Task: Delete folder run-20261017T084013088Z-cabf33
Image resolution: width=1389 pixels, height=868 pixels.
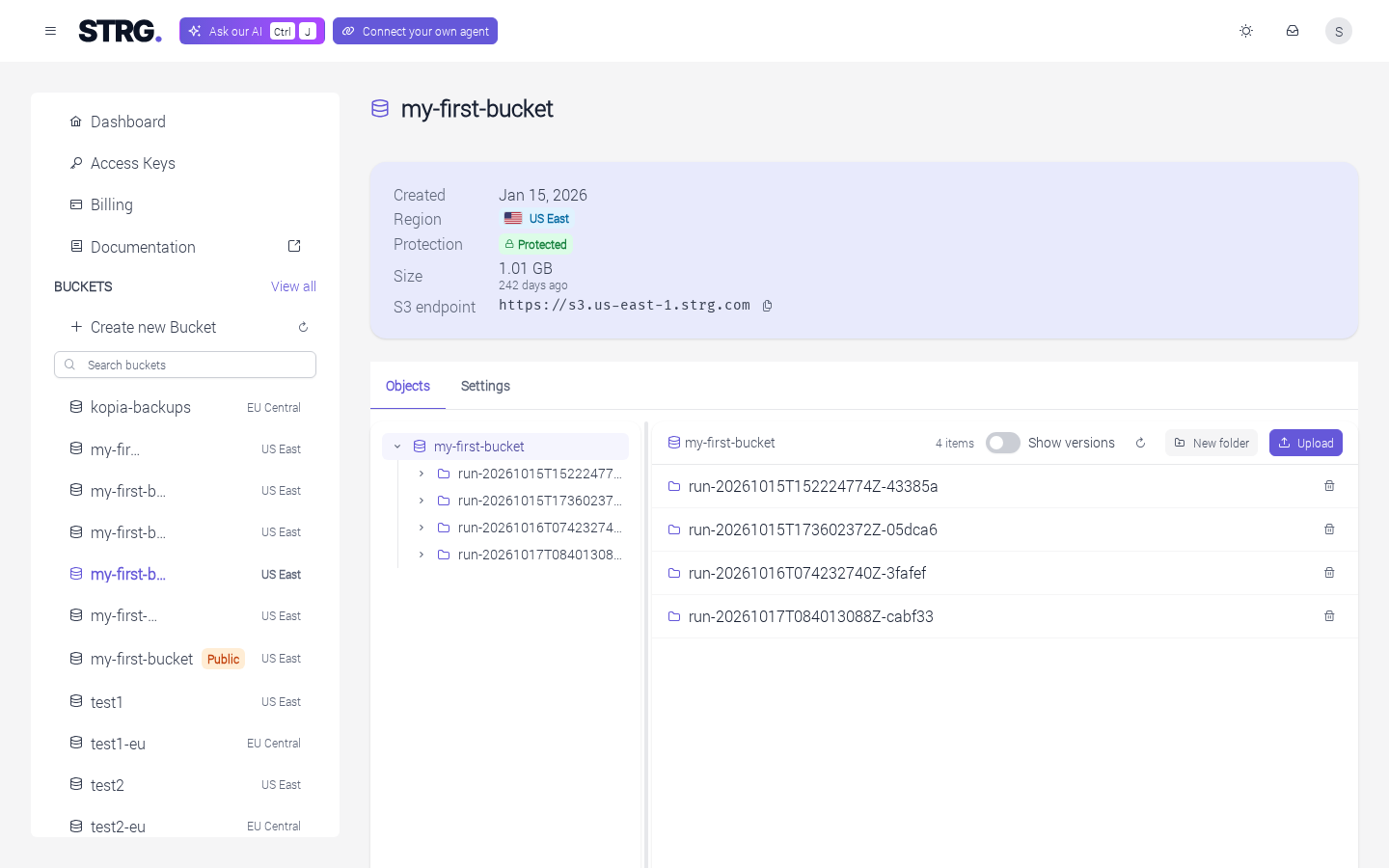Action: click(x=1329, y=616)
